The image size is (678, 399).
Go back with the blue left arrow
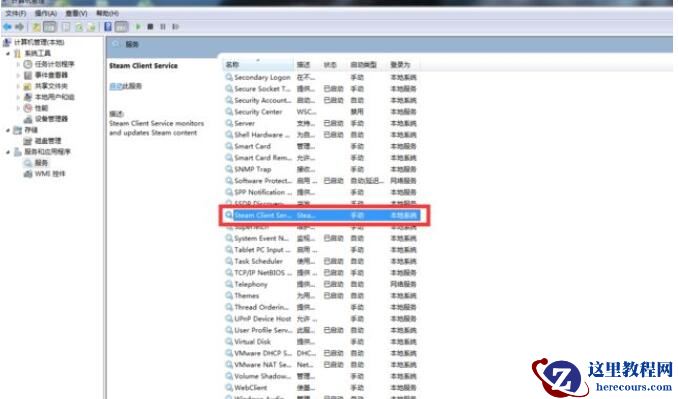click(7, 27)
